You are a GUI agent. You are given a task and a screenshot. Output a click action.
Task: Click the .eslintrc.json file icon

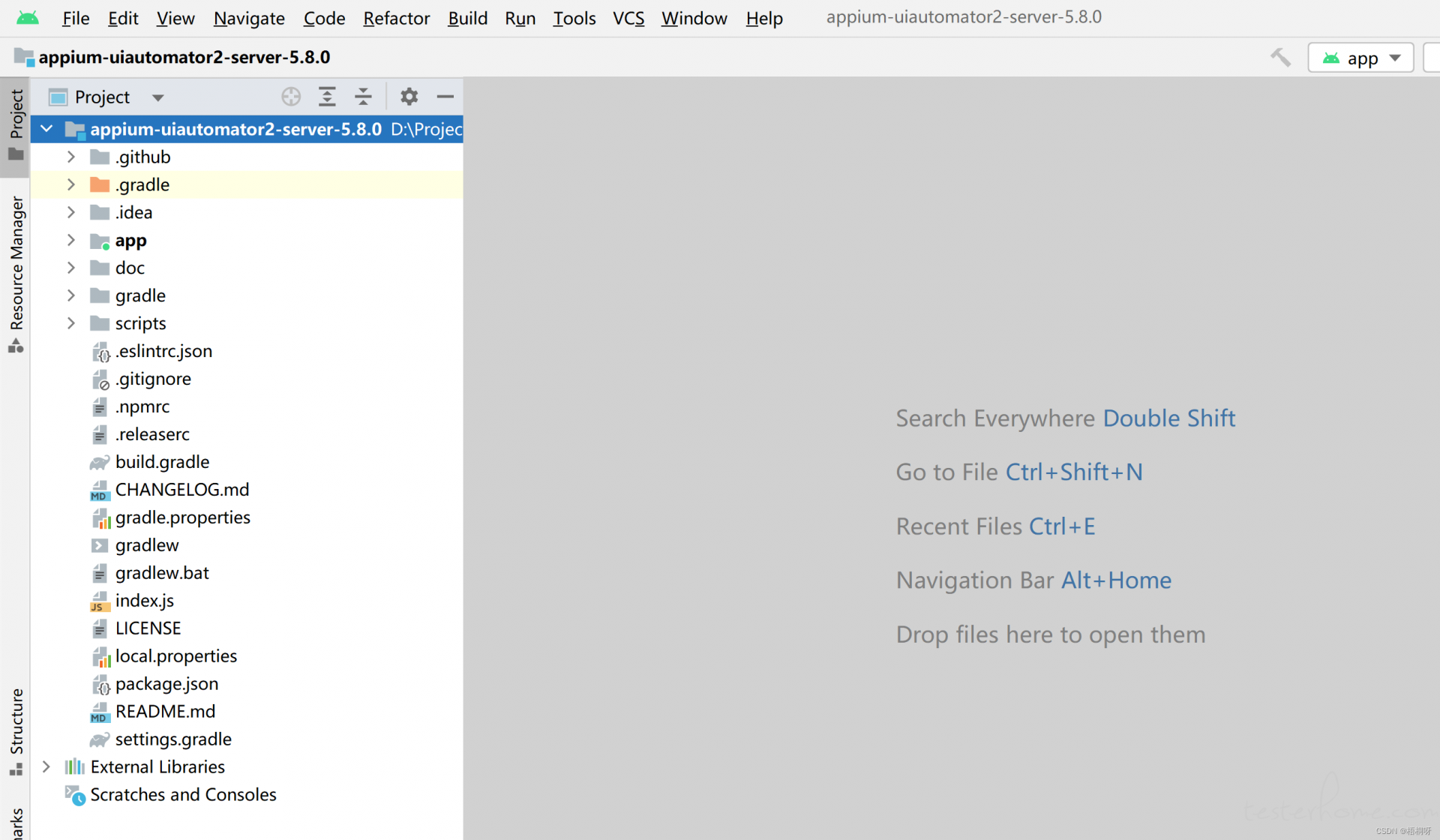[x=100, y=352]
